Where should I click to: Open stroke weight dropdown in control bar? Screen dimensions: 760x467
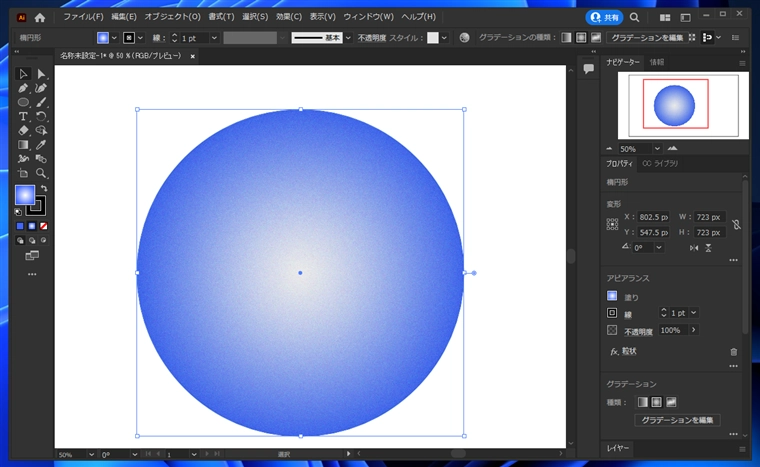214,38
